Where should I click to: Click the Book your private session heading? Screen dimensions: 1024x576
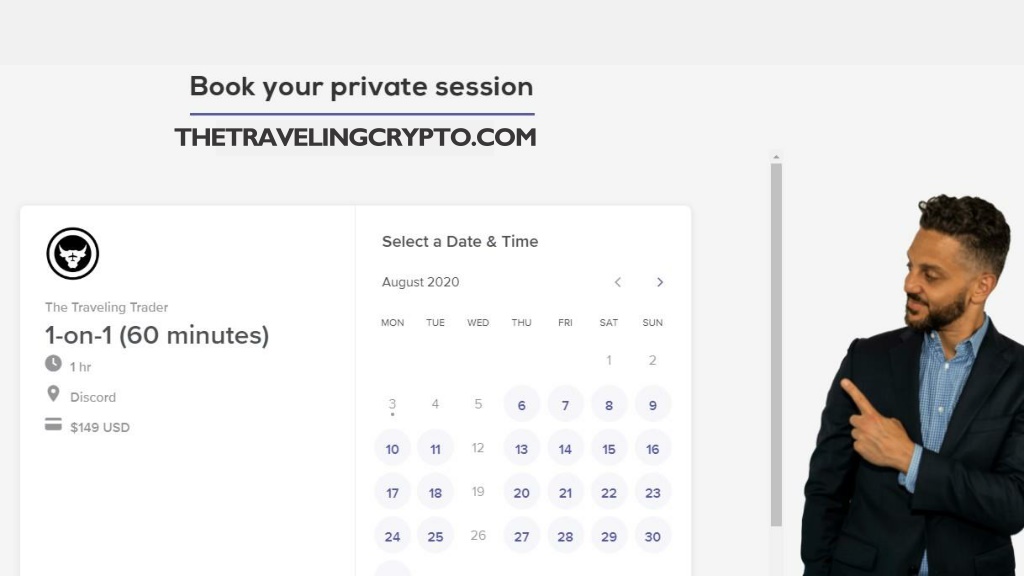click(x=361, y=87)
